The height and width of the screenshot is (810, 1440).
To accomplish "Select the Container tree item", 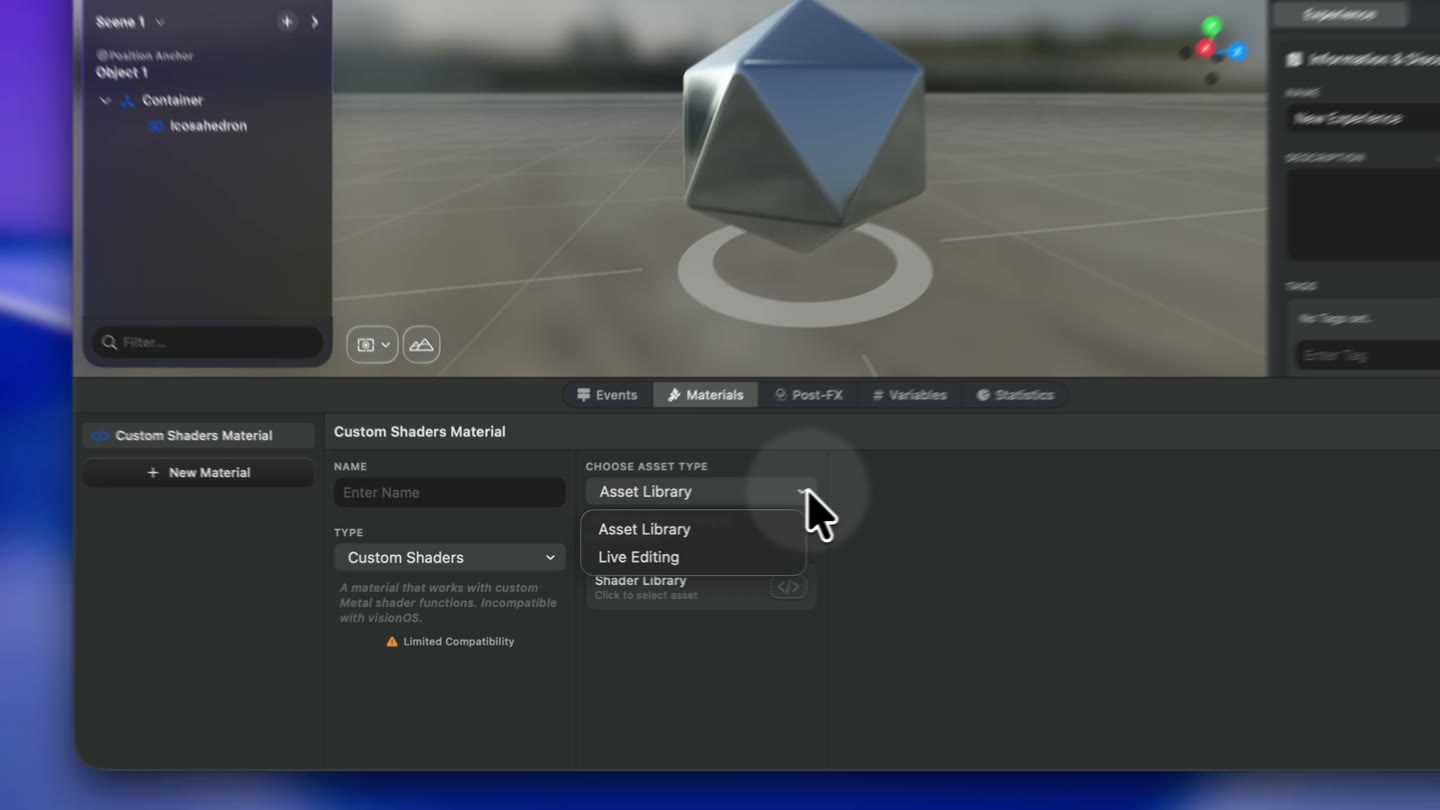I will [x=172, y=100].
